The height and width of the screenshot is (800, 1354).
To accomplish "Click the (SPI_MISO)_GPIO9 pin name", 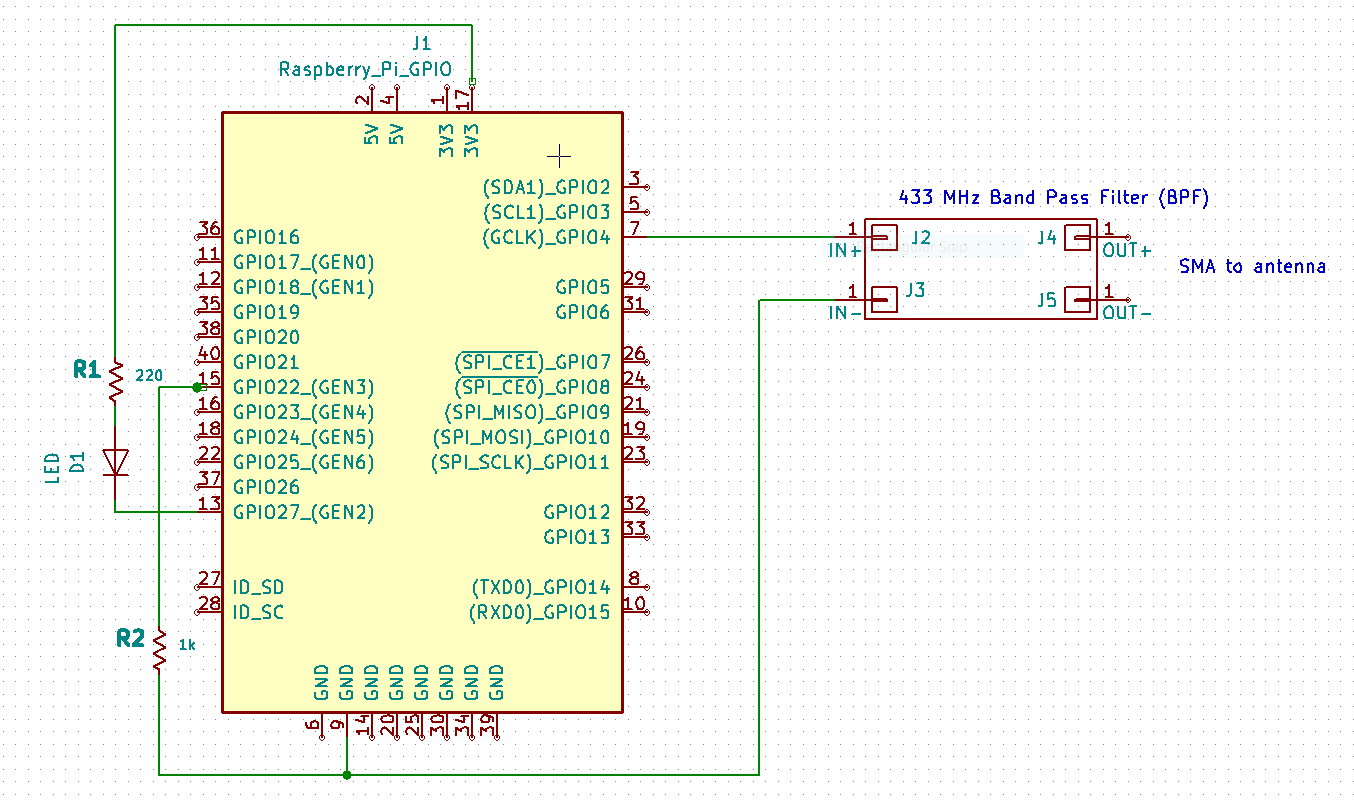I will click(x=527, y=413).
